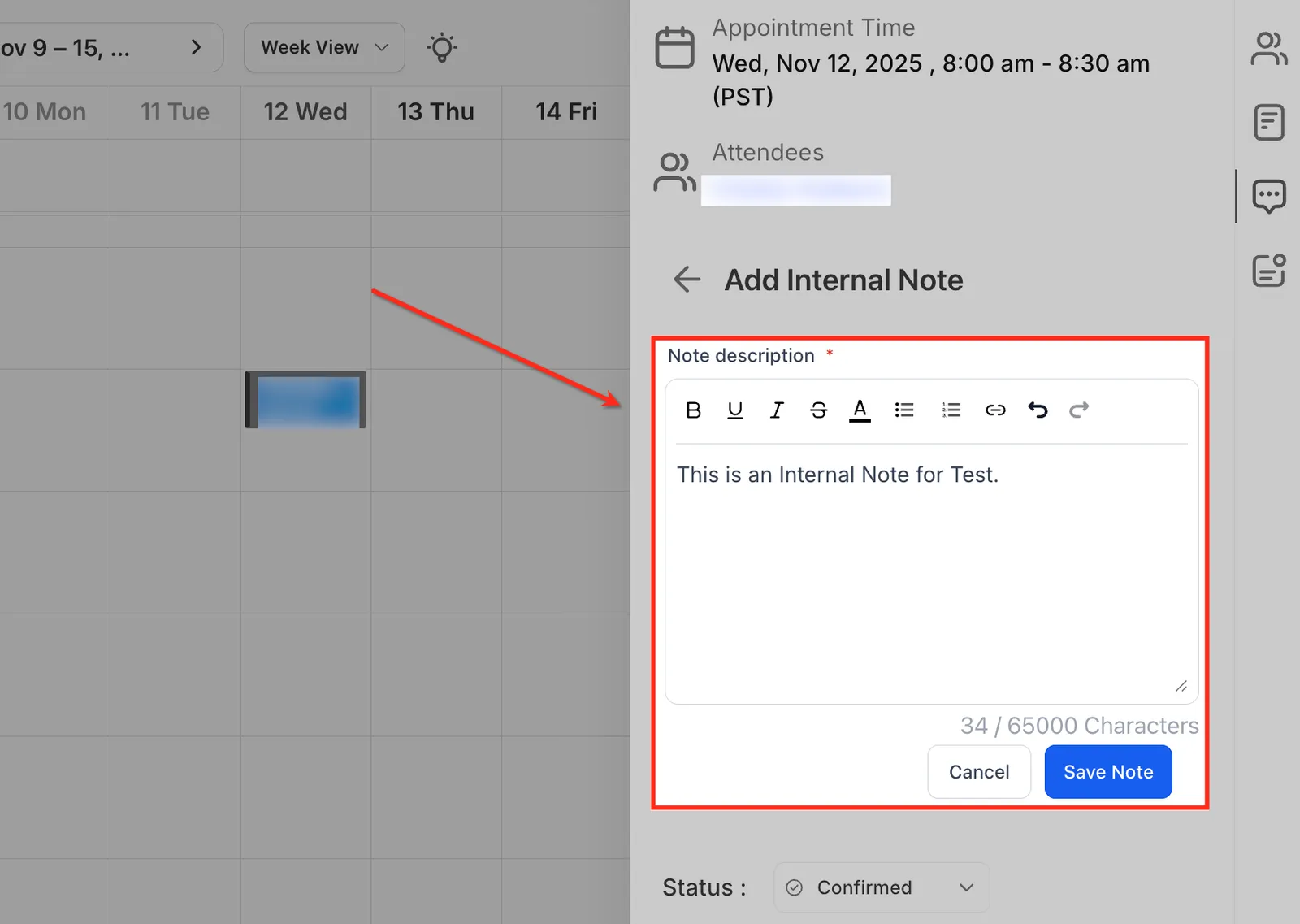The image size is (1300, 924).
Task: Click the appointment time calendar icon
Action: pos(674,48)
